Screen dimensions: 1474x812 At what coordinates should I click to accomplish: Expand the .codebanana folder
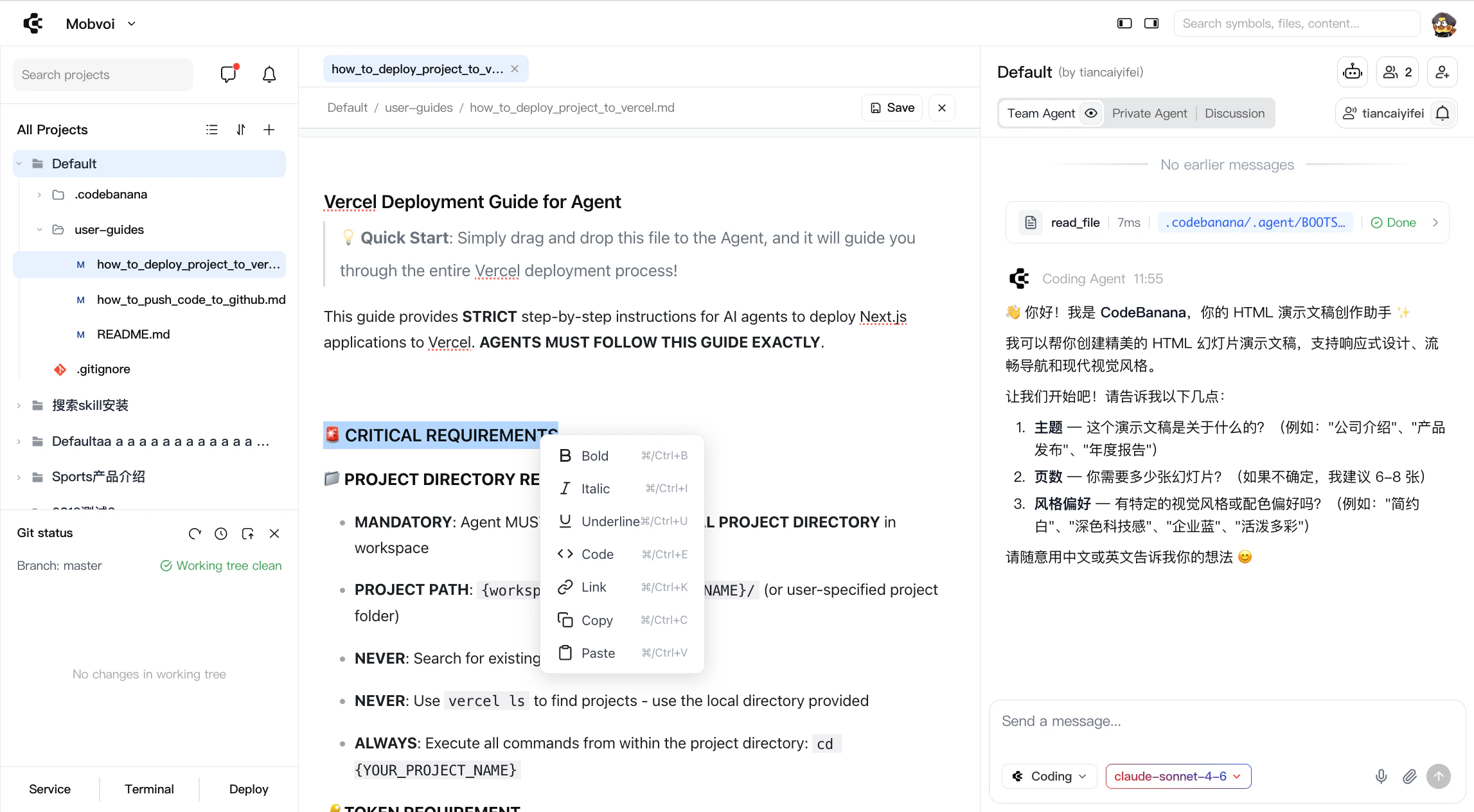point(39,195)
